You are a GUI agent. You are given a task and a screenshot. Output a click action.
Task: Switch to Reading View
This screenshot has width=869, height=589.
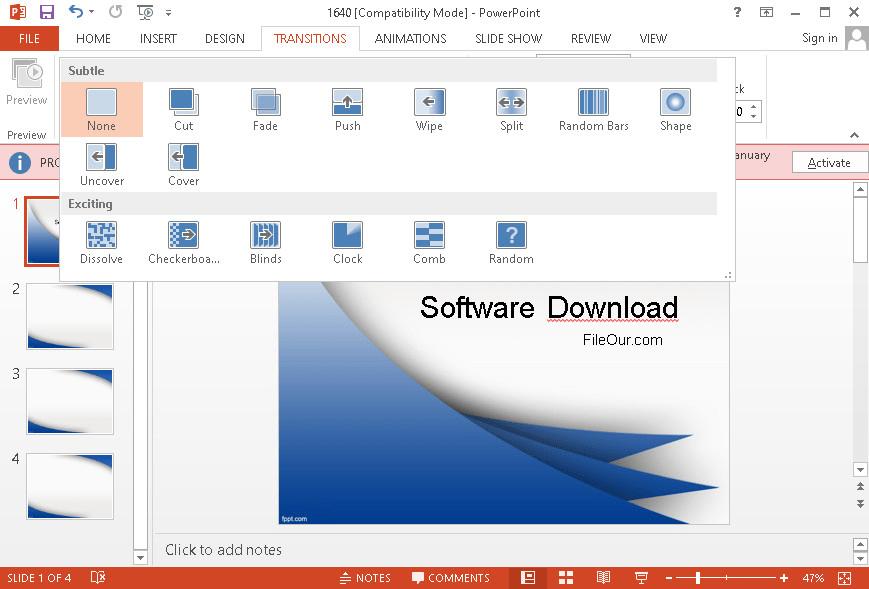tap(604, 578)
